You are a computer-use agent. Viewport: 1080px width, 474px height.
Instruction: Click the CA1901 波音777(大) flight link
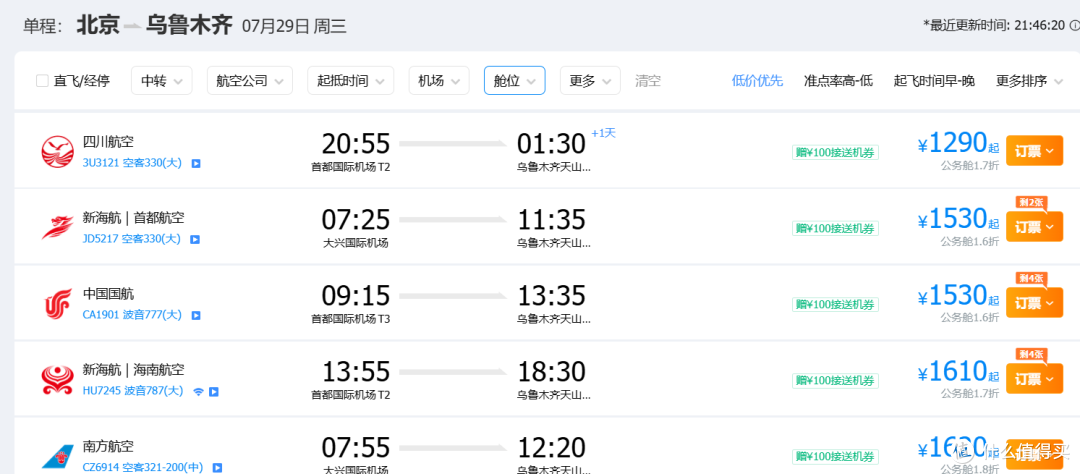(x=132, y=315)
